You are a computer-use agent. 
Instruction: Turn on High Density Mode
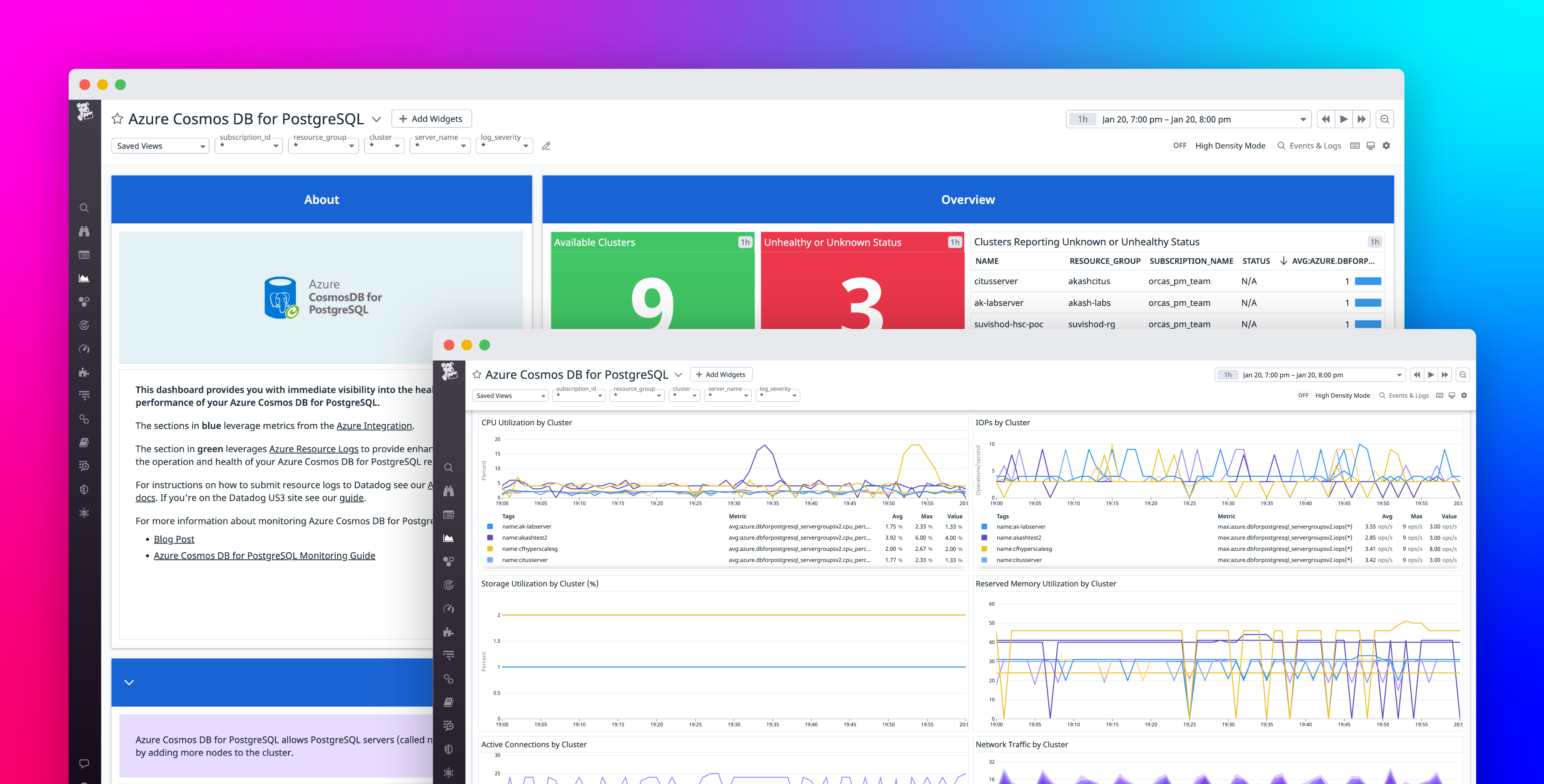(1180, 145)
